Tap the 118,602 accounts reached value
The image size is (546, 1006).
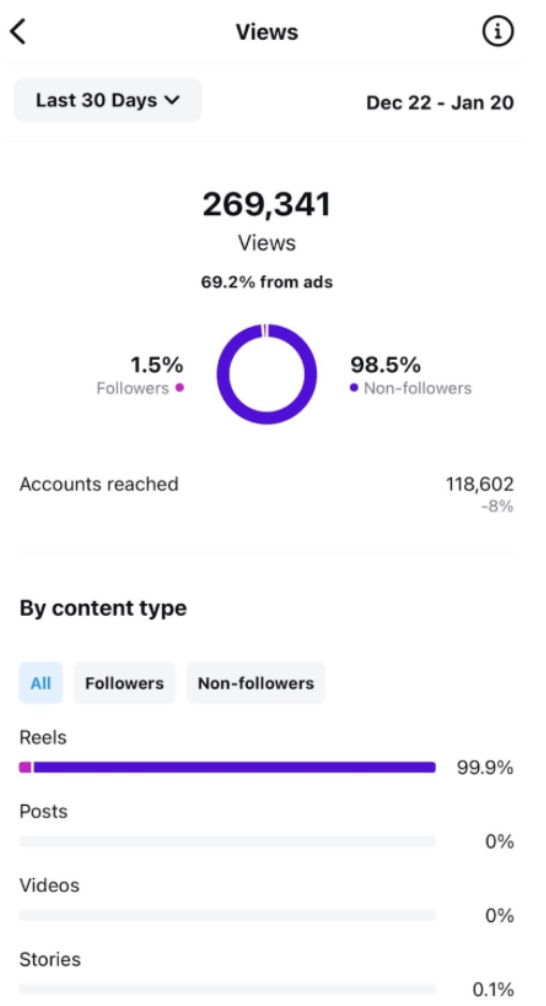(x=480, y=484)
